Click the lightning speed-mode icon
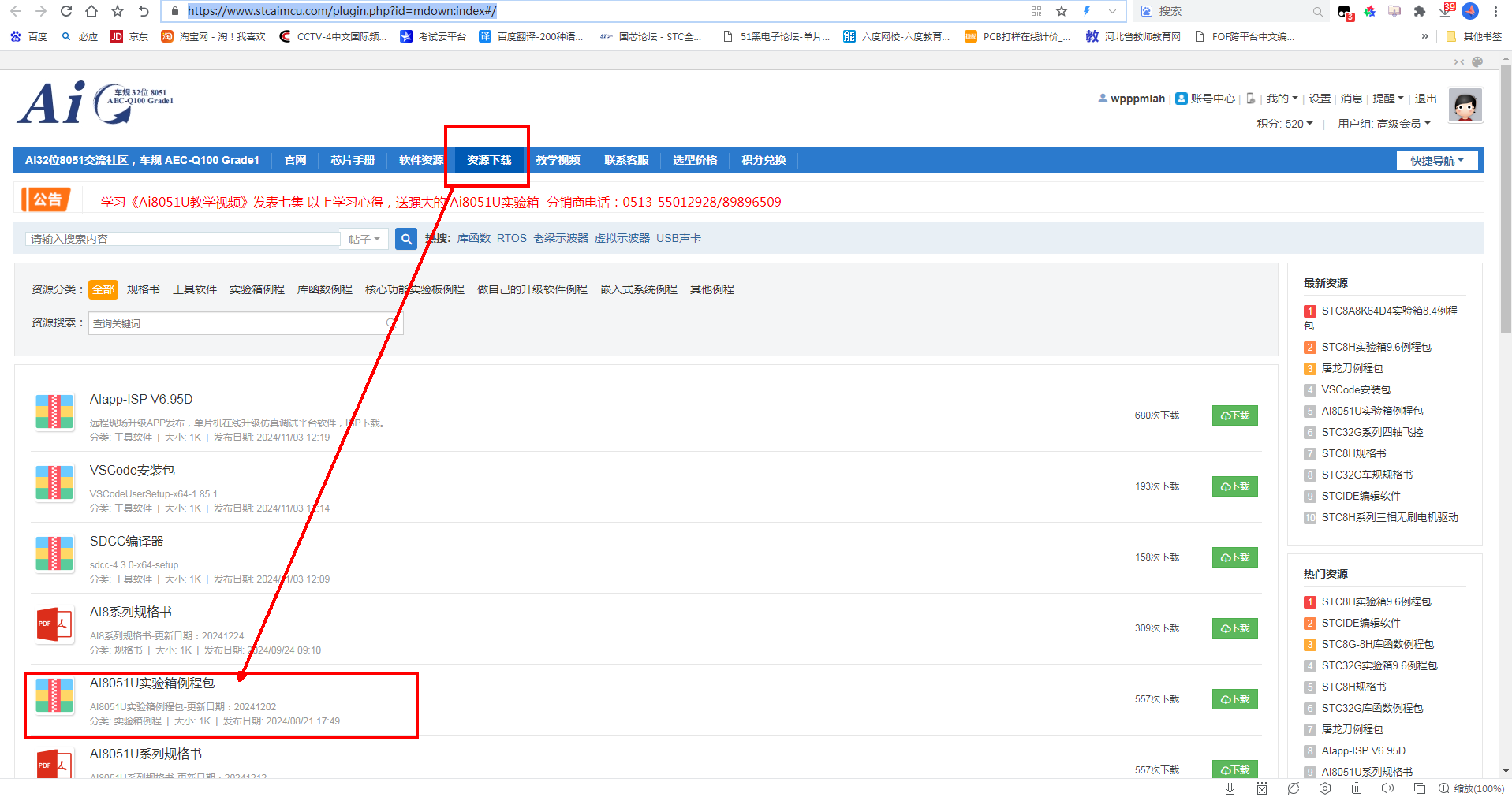This screenshot has width=1512, height=797. click(x=1087, y=11)
